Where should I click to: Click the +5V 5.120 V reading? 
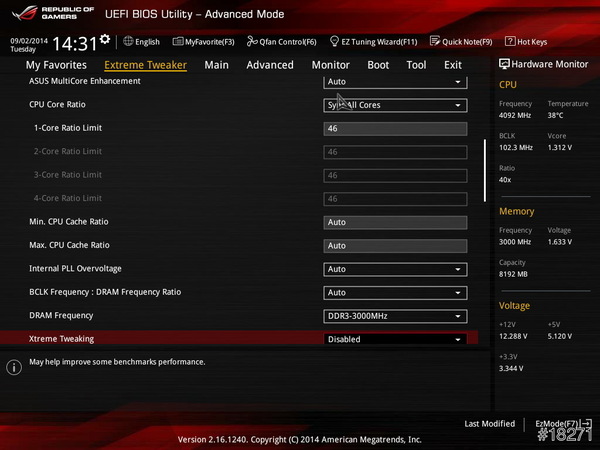point(559,336)
